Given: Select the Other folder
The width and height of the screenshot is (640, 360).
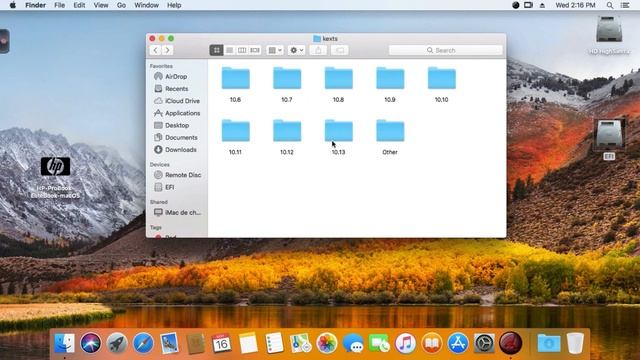Looking at the screenshot, I should (390, 131).
